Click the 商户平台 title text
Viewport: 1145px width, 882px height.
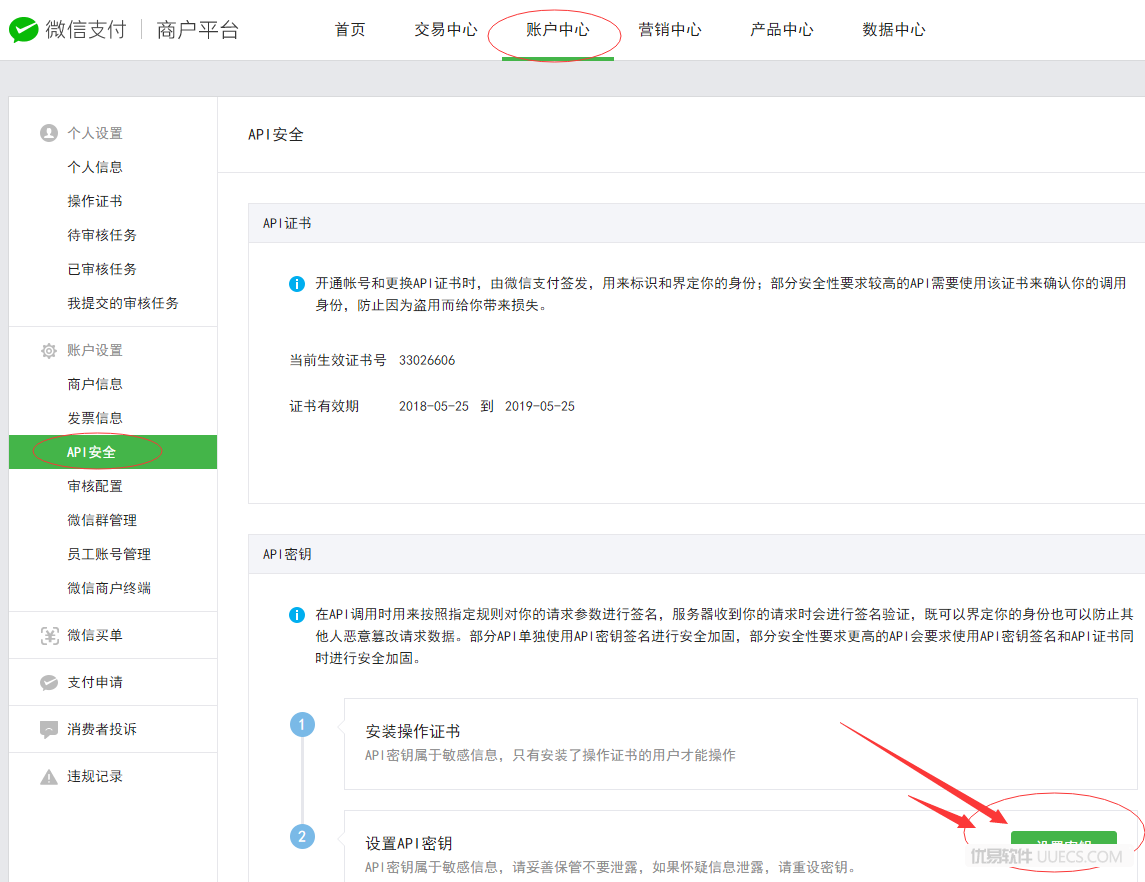click(x=198, y=30)
